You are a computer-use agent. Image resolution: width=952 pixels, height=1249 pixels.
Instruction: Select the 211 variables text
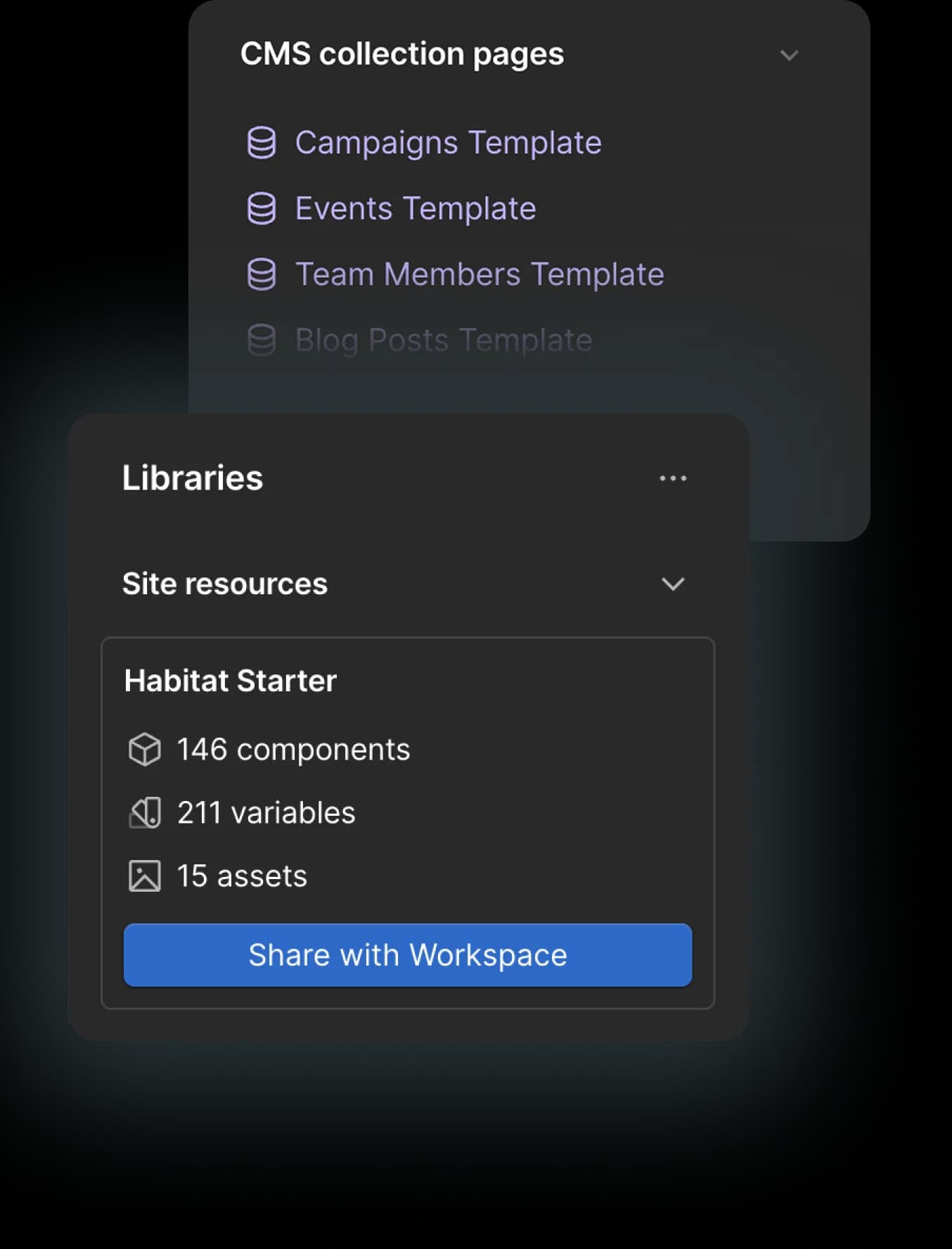coord(266,812)
